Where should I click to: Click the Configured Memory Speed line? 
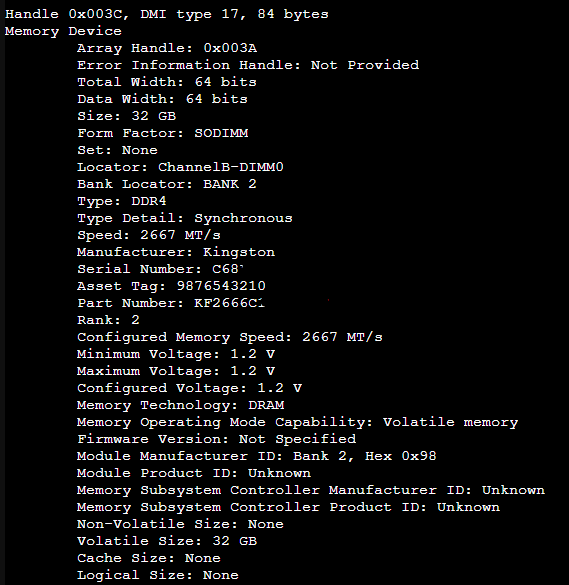[x=230, y=337]
